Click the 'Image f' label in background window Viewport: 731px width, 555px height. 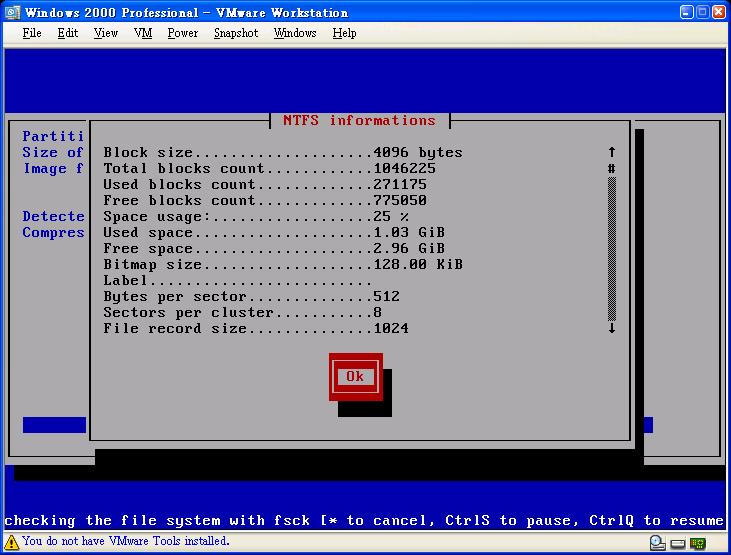coord(53,168)
